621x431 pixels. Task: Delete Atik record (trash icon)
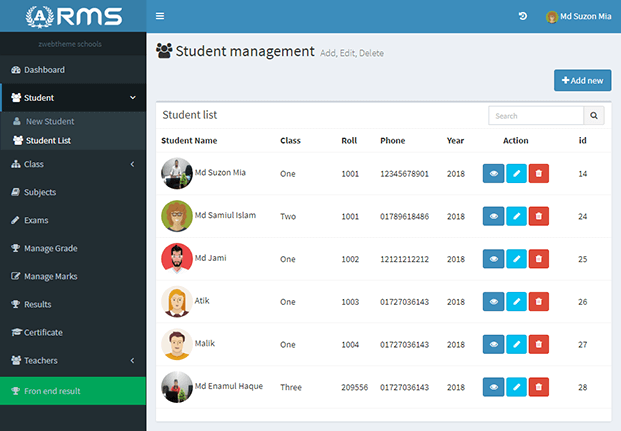coord(539,302)
